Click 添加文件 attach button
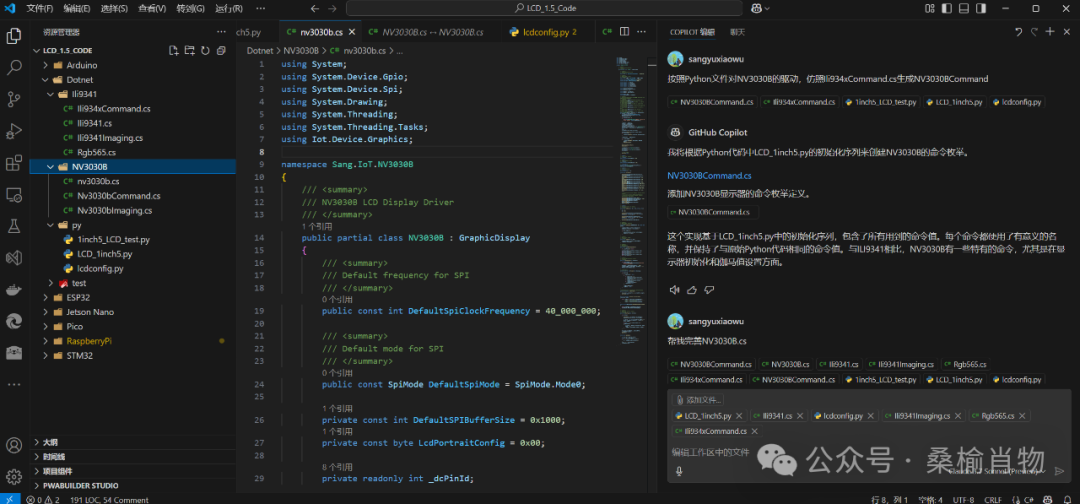The height and width of the screenshot is (504, 1080). [698, 399]
